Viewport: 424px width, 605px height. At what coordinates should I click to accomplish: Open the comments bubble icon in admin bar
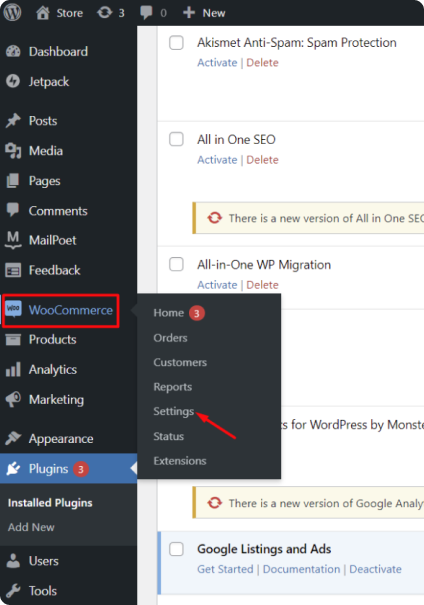click(x=146, y=13)
